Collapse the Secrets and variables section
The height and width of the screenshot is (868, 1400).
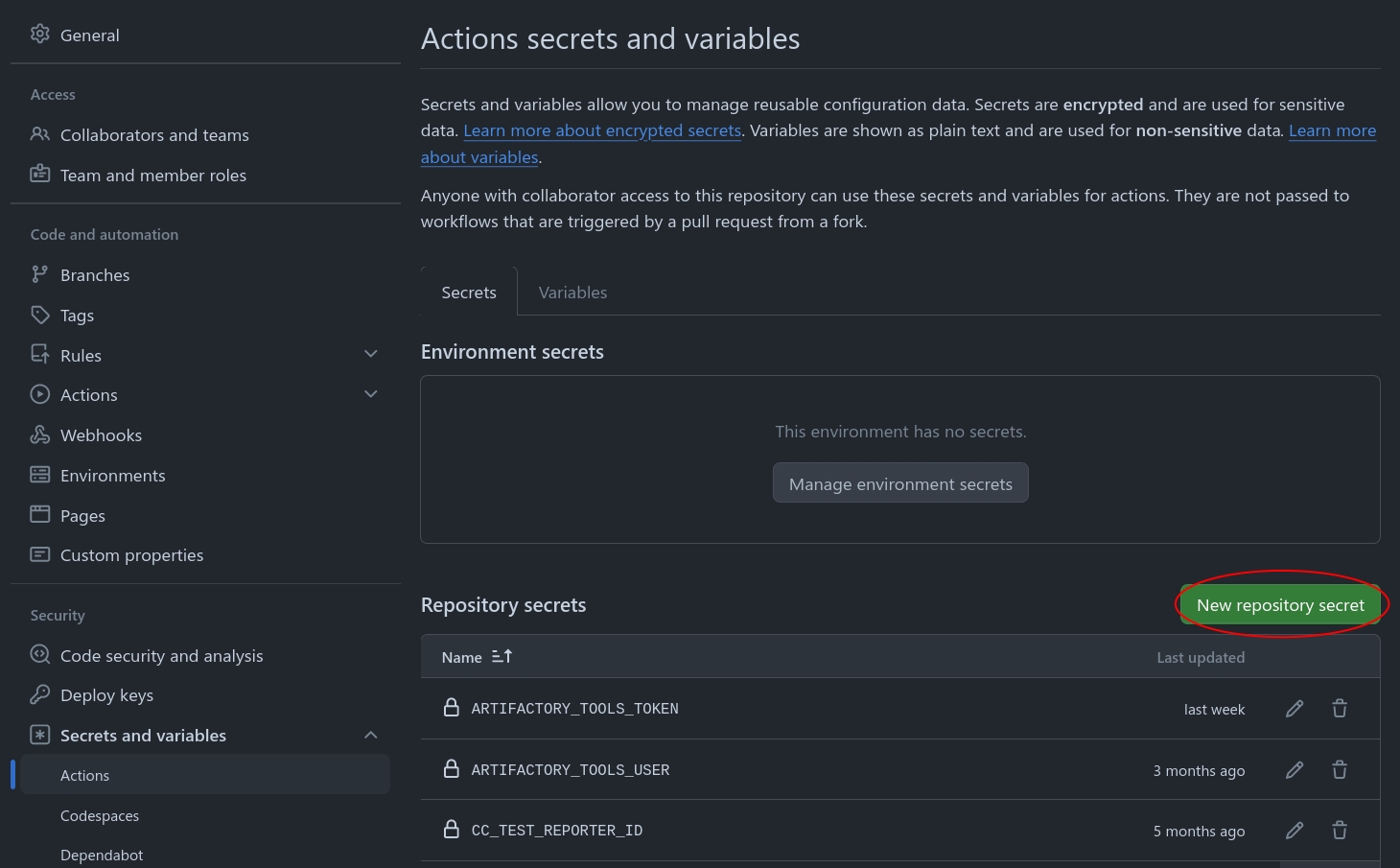[x=371, y=736]
